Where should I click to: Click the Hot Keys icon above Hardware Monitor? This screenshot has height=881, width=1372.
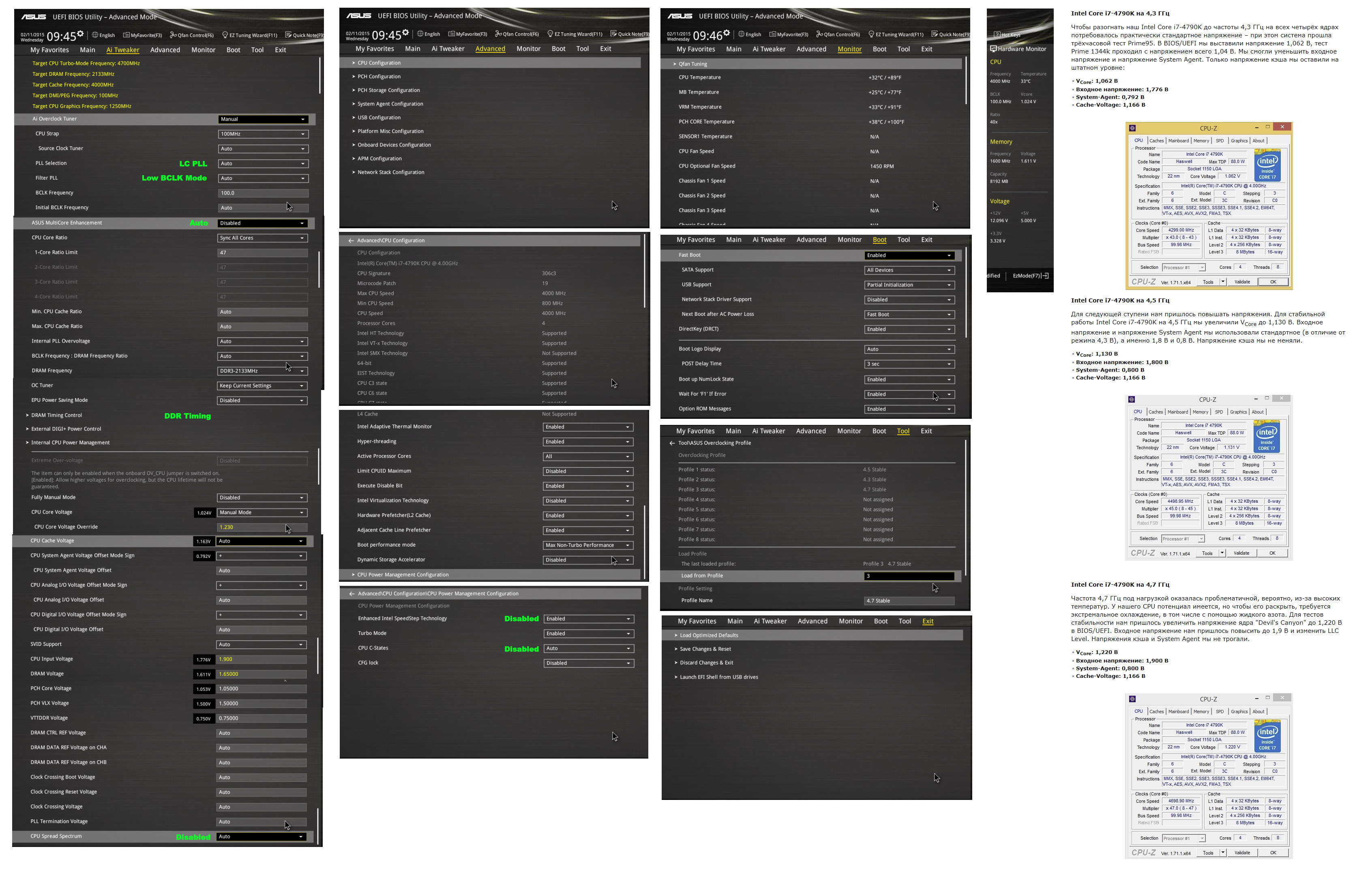(x=997, y=35)
